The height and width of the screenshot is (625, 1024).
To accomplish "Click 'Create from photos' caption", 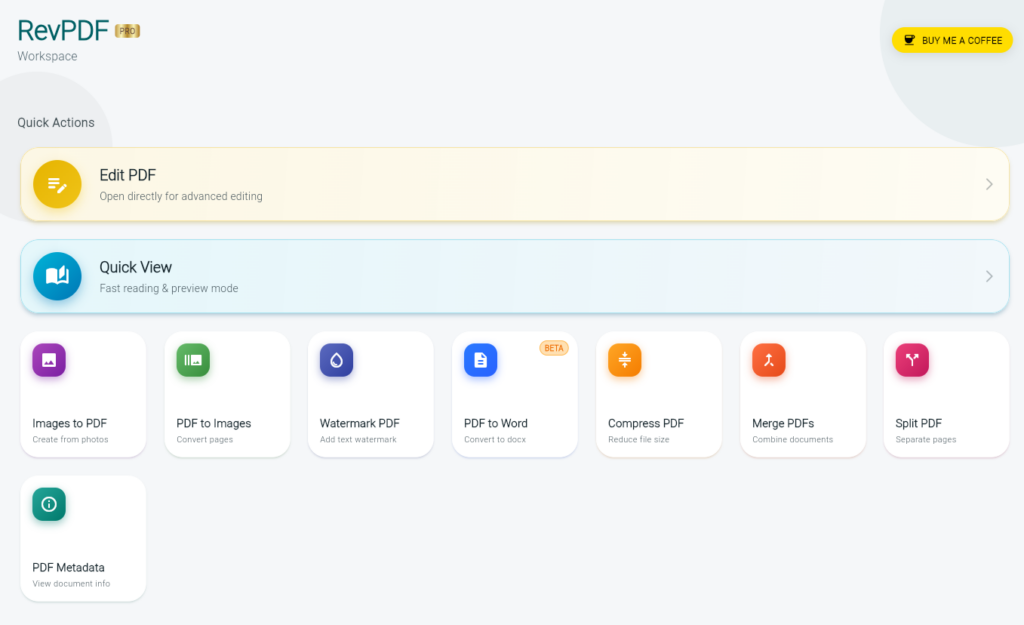I will pyautogui.click(x=71, y=440).
